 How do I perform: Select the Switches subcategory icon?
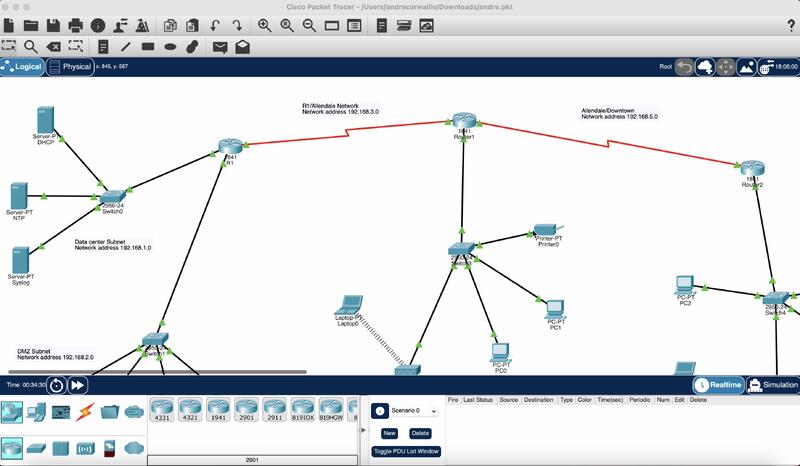36,449
